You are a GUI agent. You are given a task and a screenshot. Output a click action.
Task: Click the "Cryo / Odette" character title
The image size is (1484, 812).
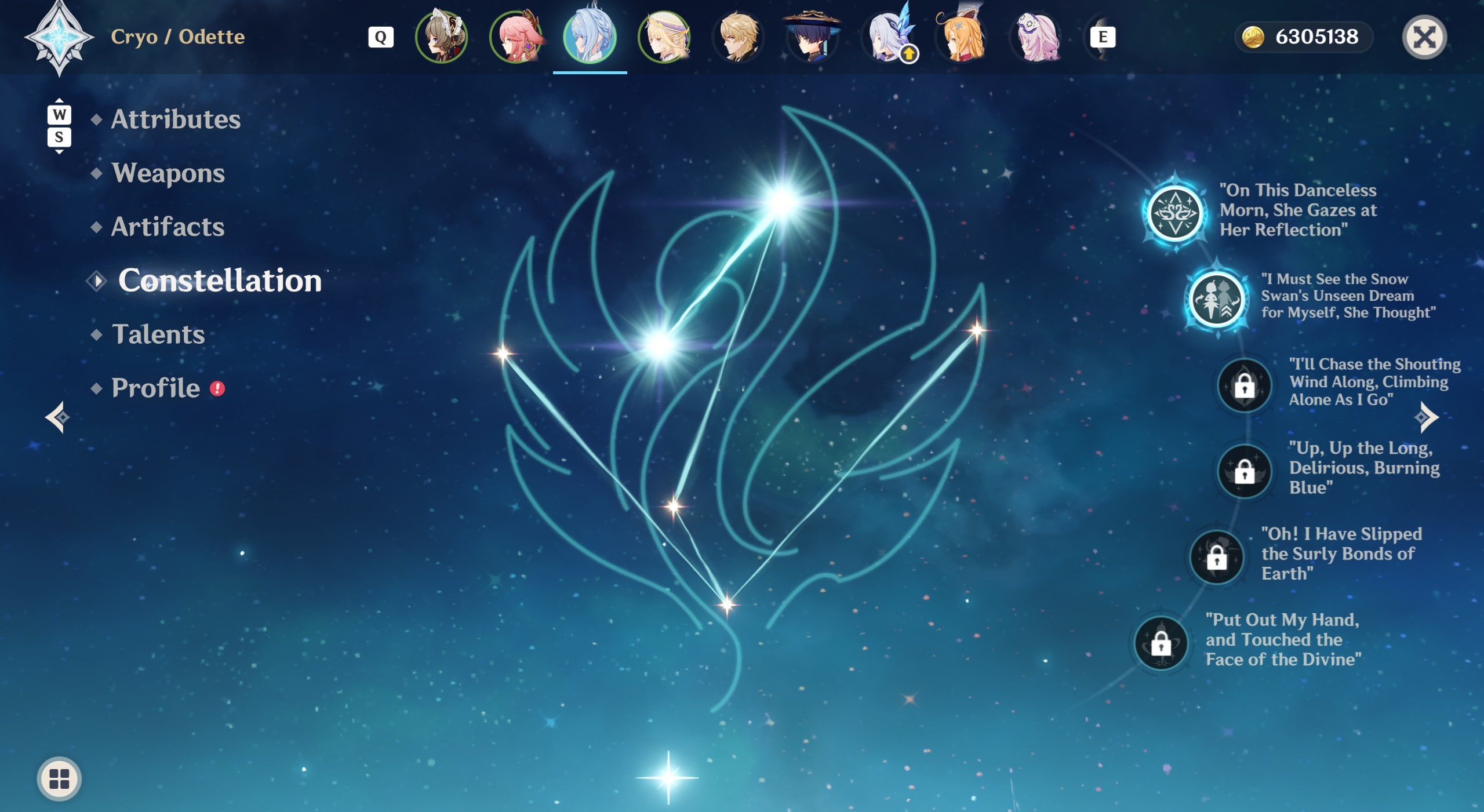(x=178, y=37)
